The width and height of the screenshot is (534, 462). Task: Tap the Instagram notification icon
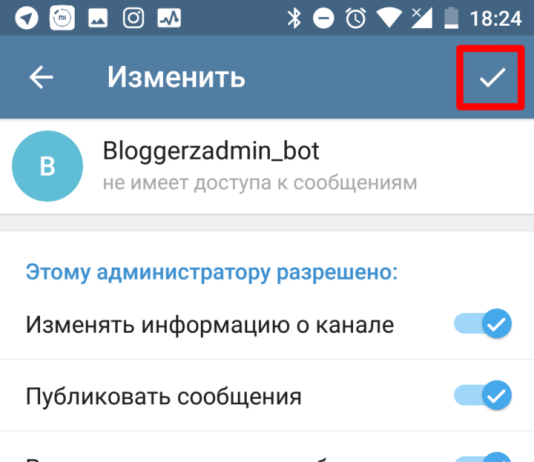coord(134,18)
